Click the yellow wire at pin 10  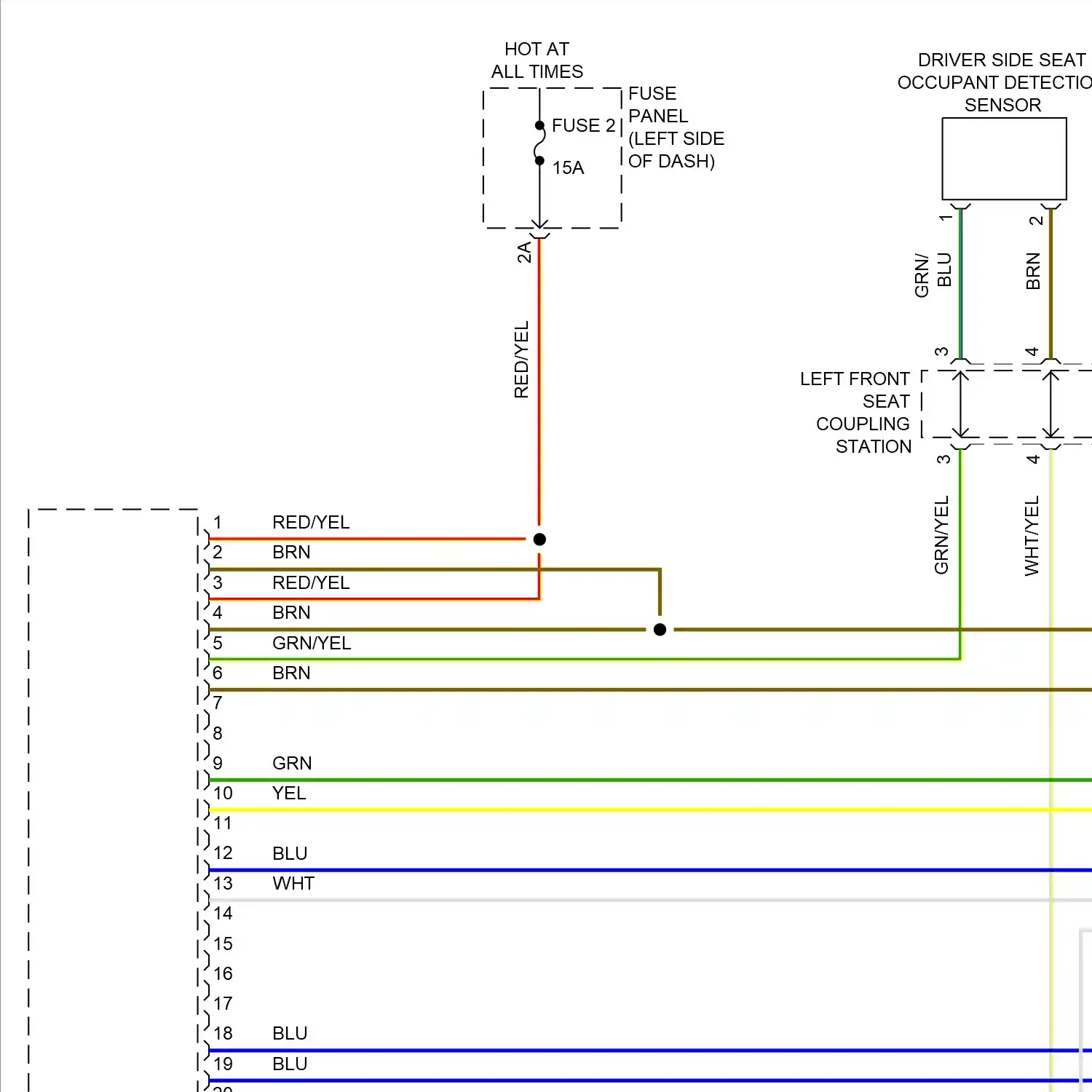pyautogui.click(x=650, y=810)
